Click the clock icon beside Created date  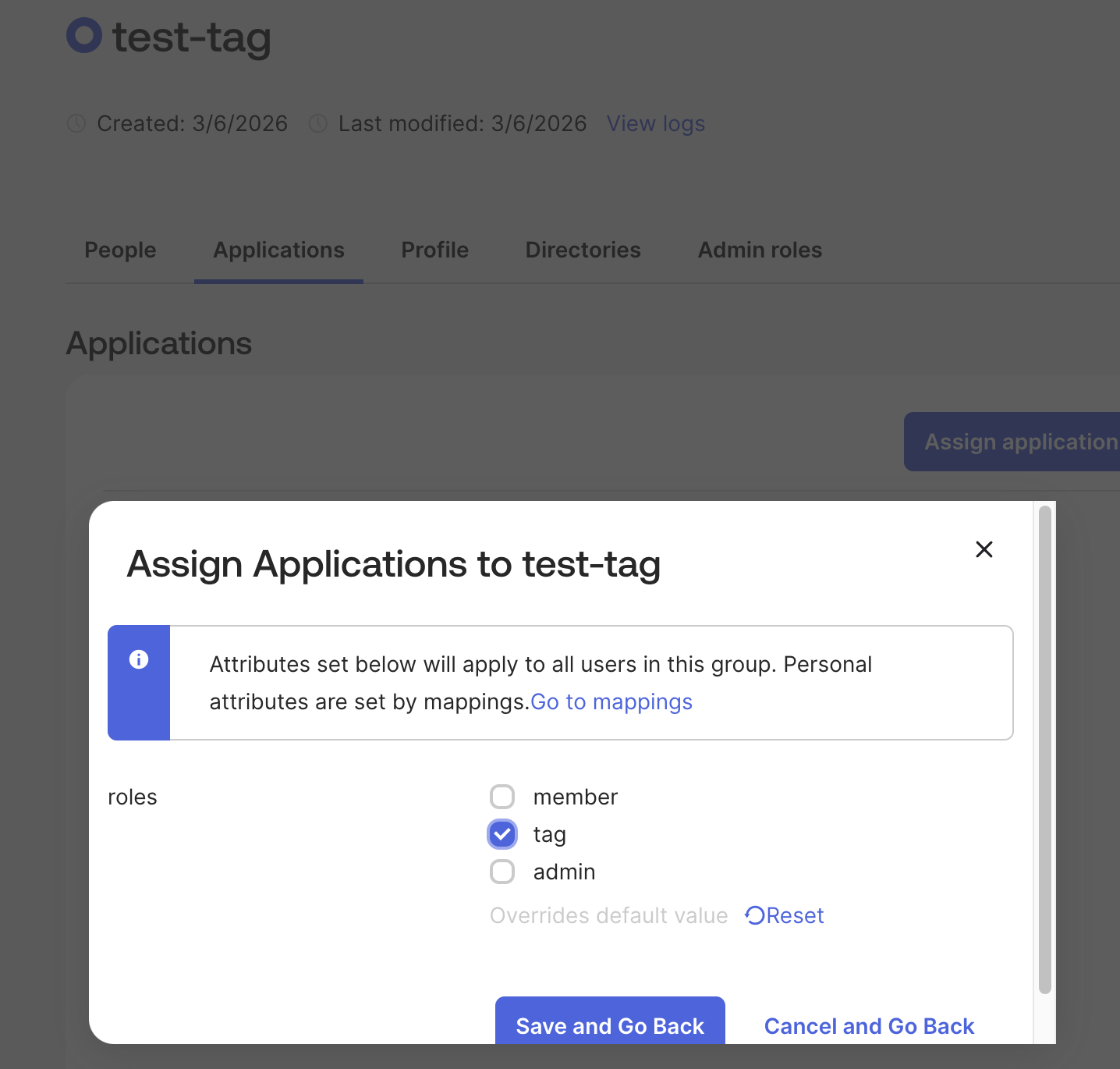pyautogui.click(x=76, y=123)
